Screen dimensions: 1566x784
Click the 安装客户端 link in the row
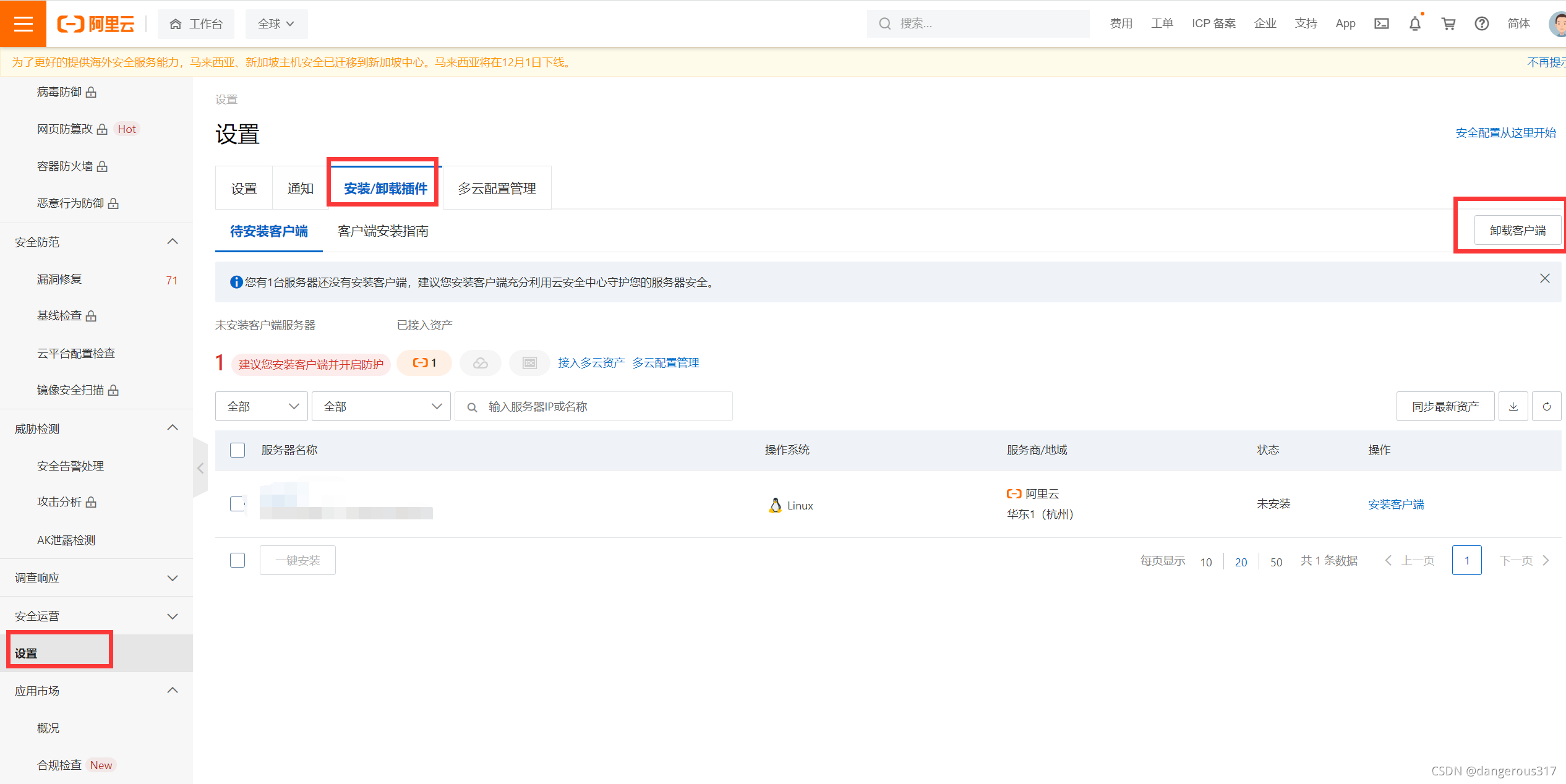[x=1396, y=505]
